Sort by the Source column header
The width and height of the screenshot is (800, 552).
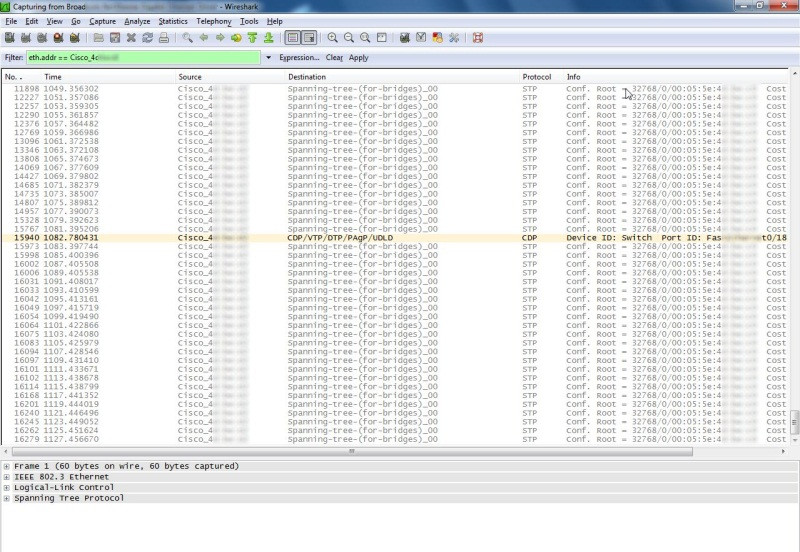coord(230,77)
